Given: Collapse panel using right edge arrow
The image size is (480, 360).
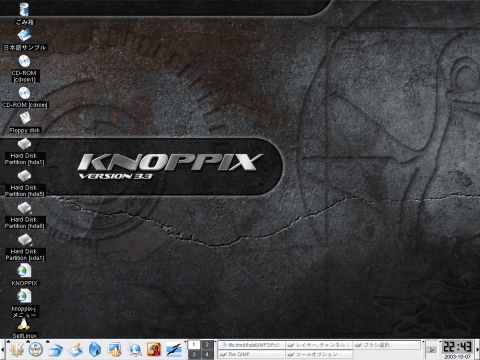Looking at the screenshot, I should click(478, 350).
